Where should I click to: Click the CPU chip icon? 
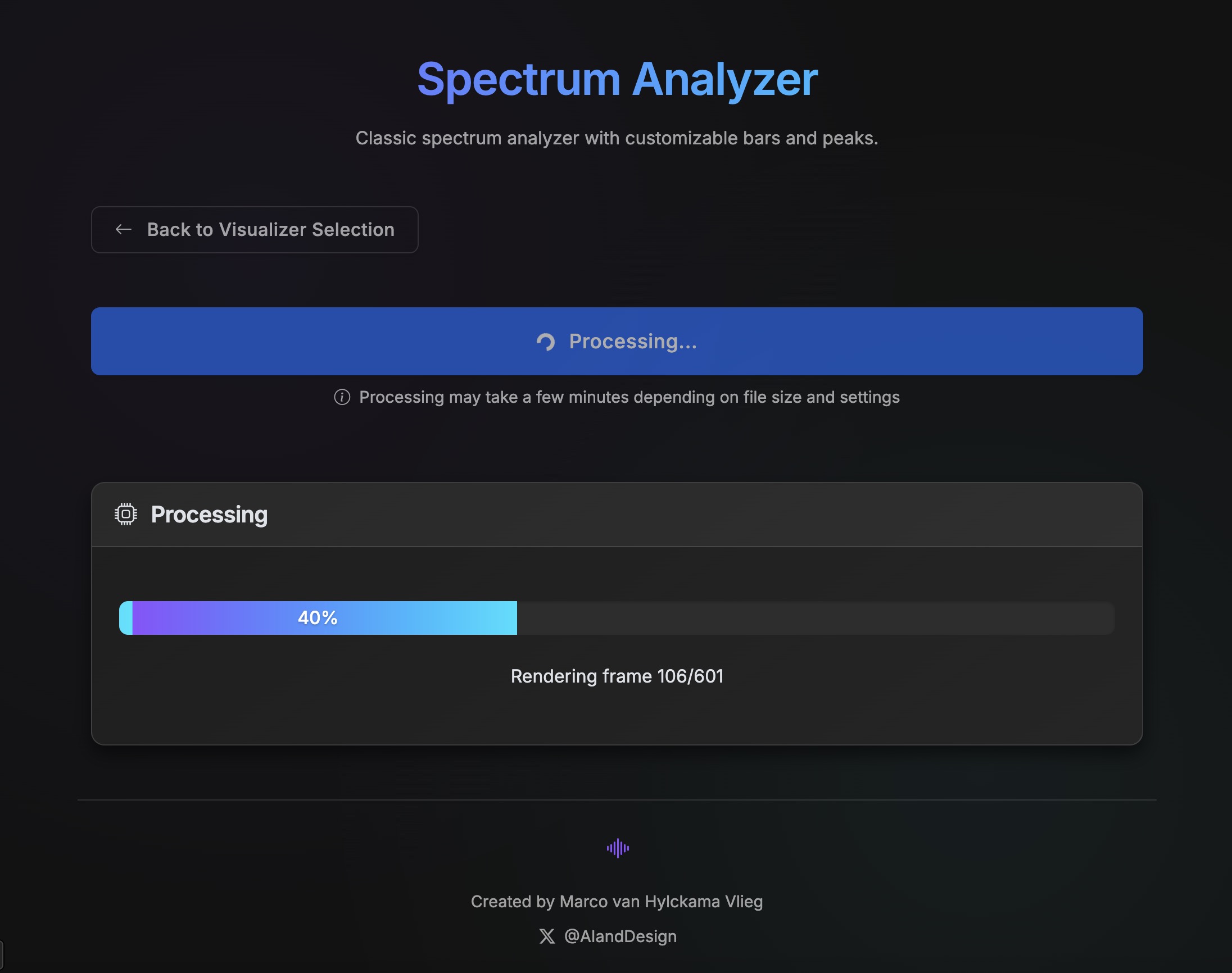(x=126, y=515)
